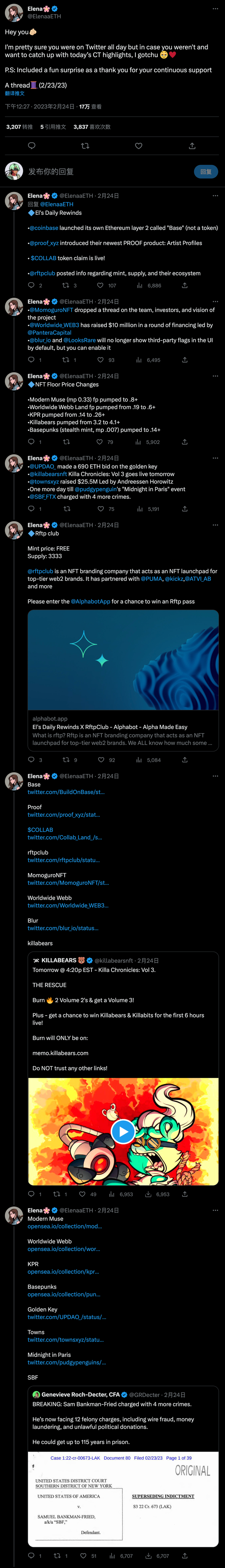Open the views icon showing 5,191
This screenshot has height=1568, width=225.
139,509
